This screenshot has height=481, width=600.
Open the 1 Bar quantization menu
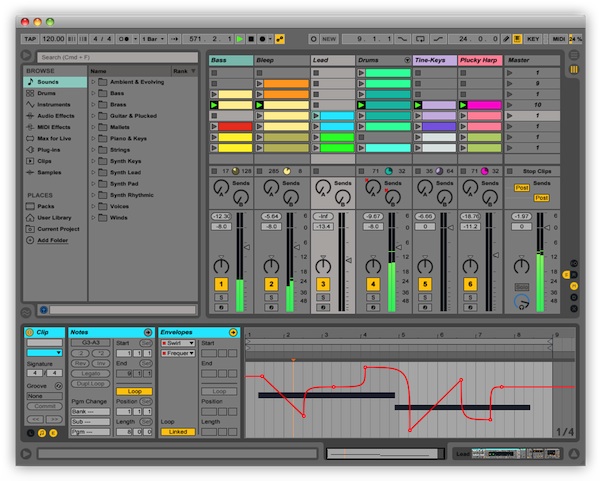click(153, 39)
